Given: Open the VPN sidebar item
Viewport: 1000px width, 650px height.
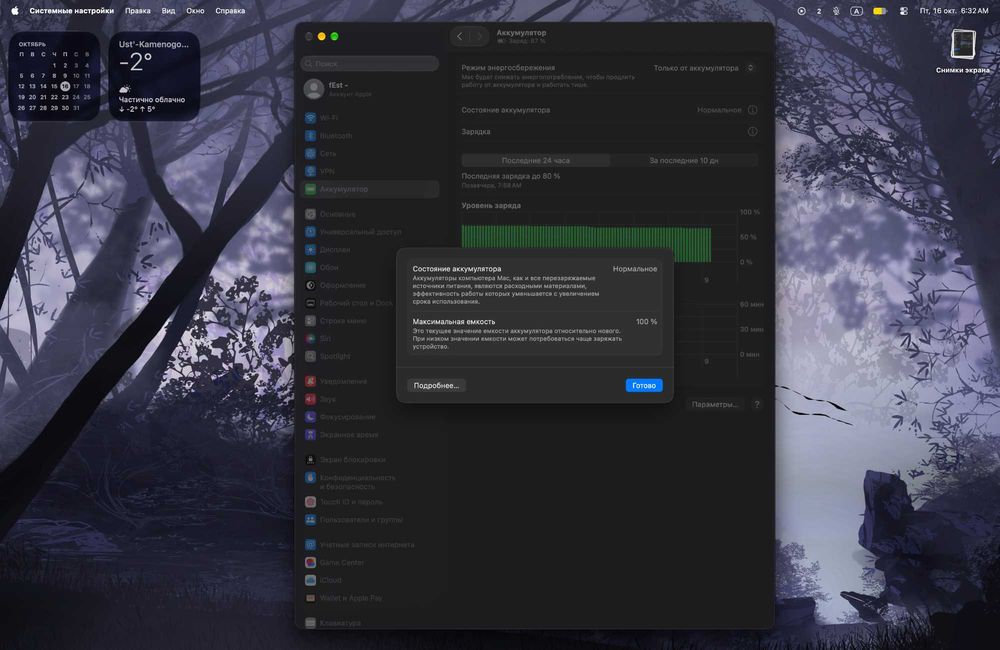Looking at the screenshot, I should (370, 172).
